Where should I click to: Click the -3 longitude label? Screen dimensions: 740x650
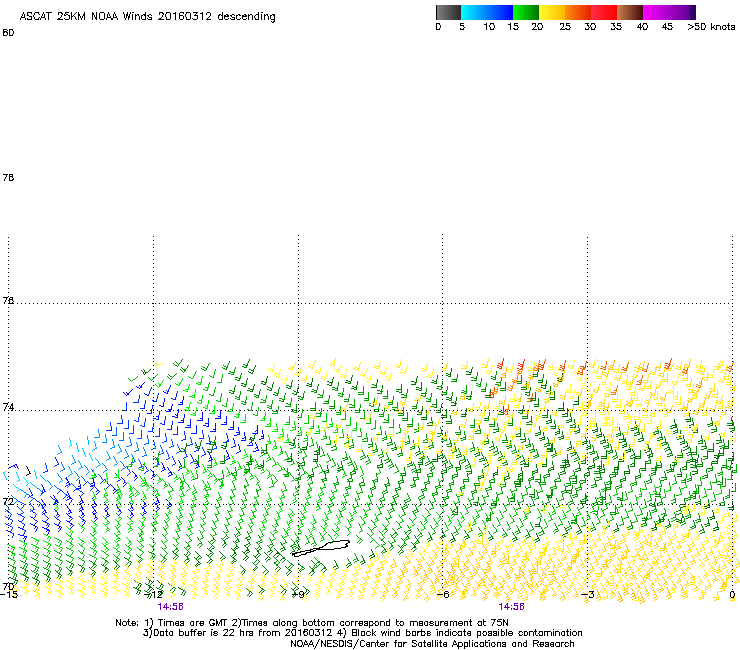tap(588, 595)
